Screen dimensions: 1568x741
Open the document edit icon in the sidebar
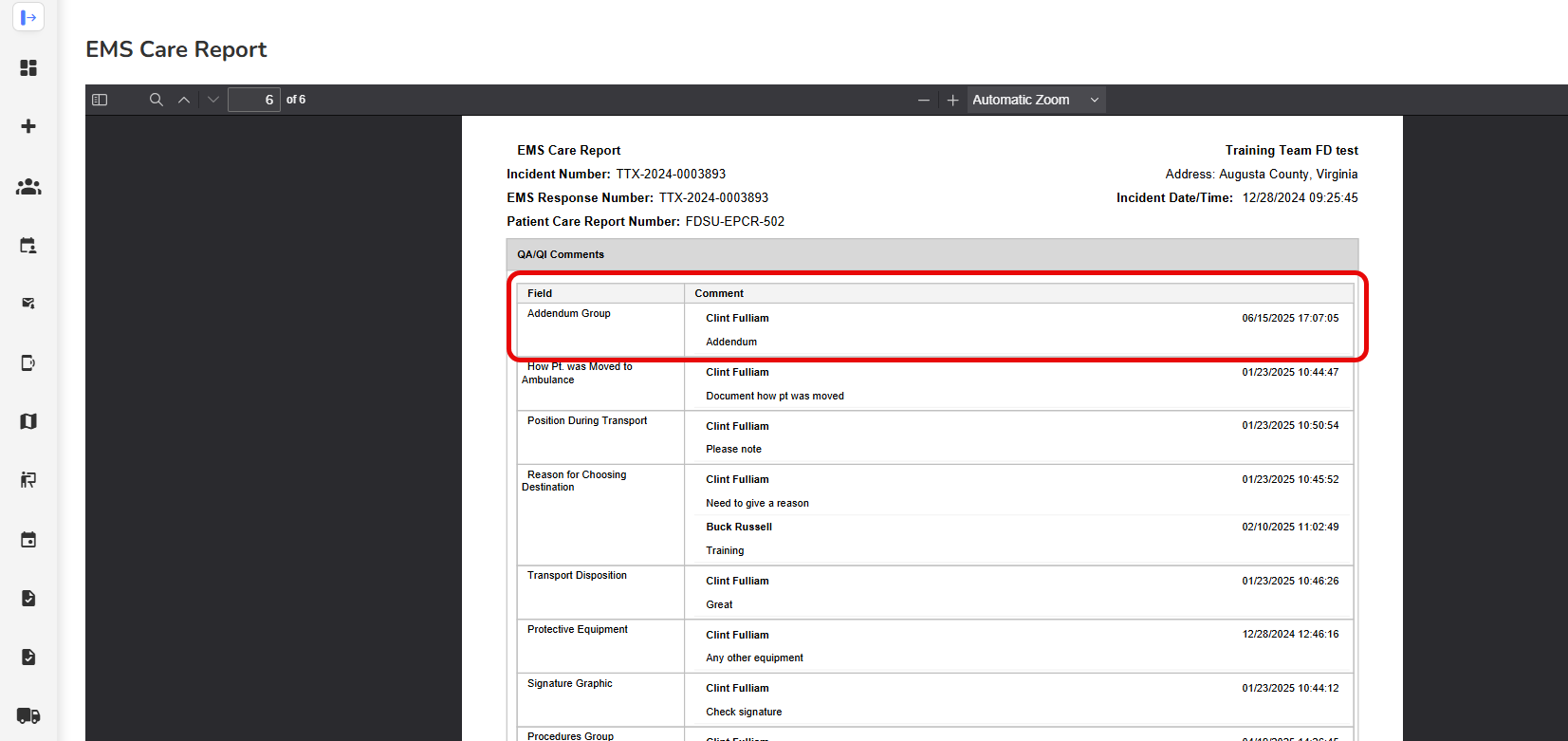[28, 362]
